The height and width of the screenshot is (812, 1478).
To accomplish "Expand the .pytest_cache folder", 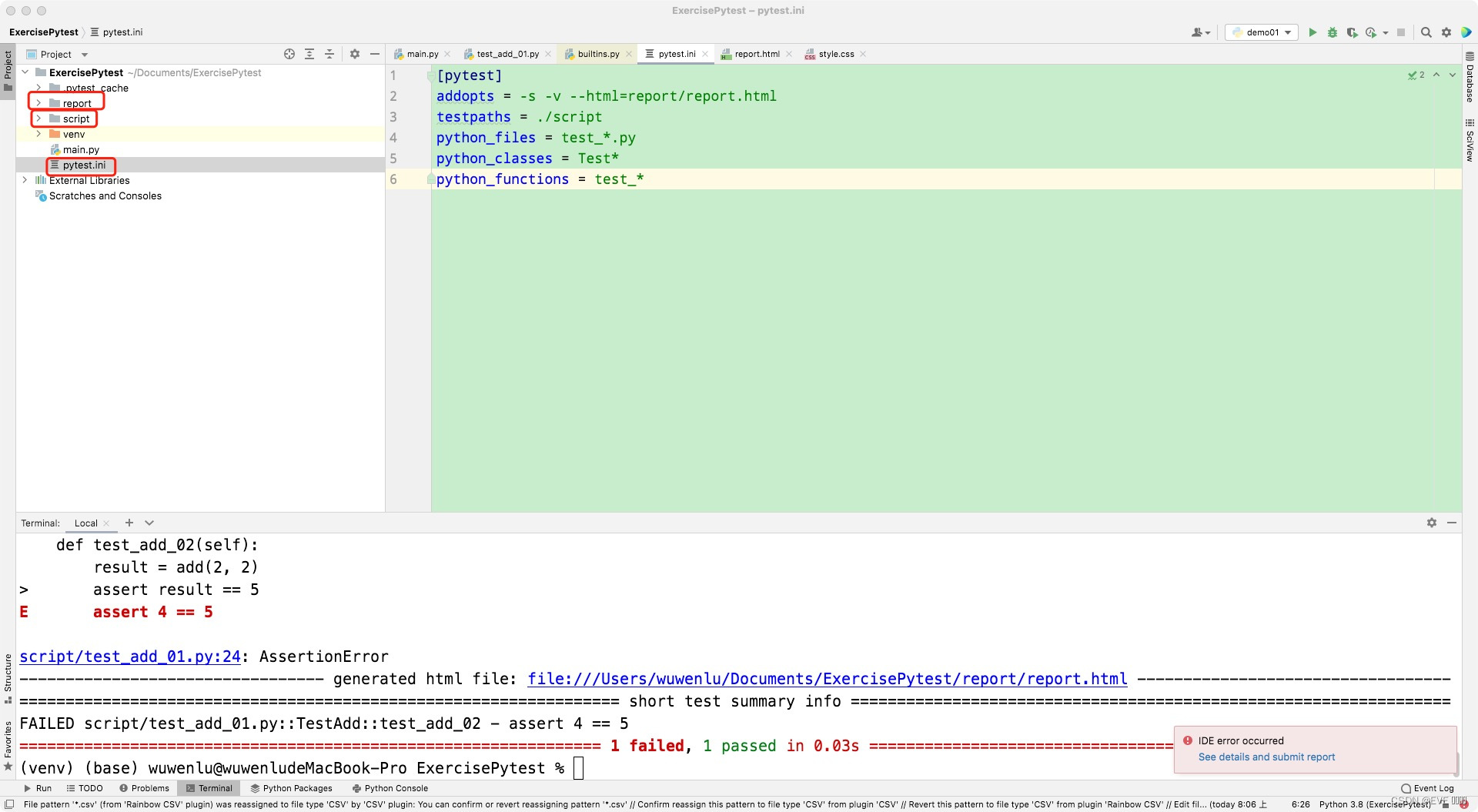I will click(38, 88).
